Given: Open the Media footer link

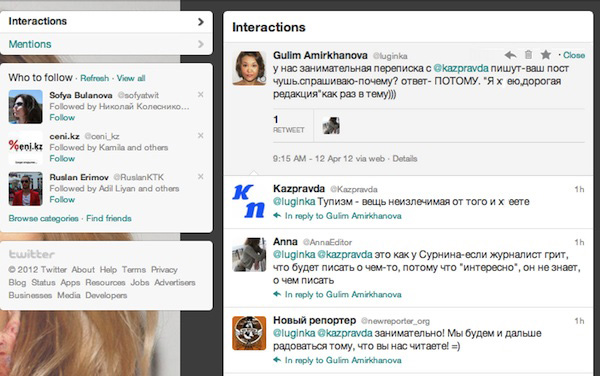Looking at the screenshot, I should point(69,295).
